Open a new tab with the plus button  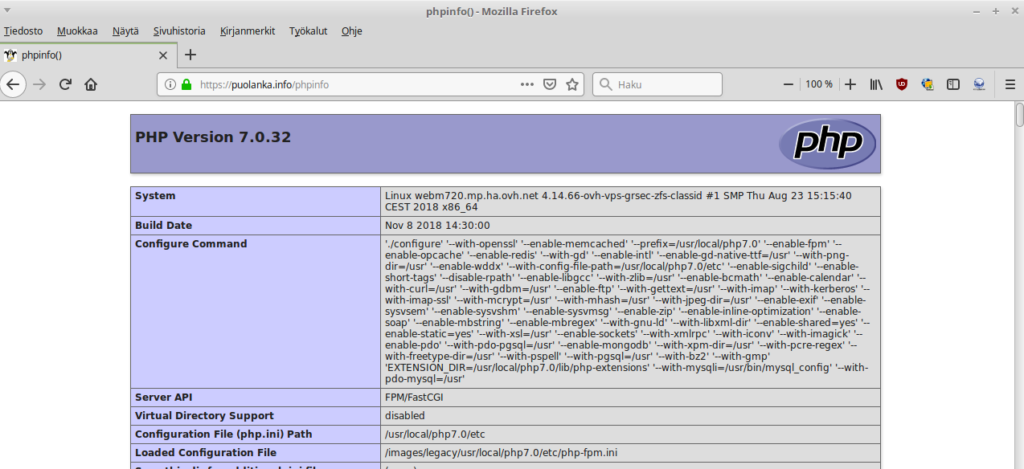click(x=190, y=55)
